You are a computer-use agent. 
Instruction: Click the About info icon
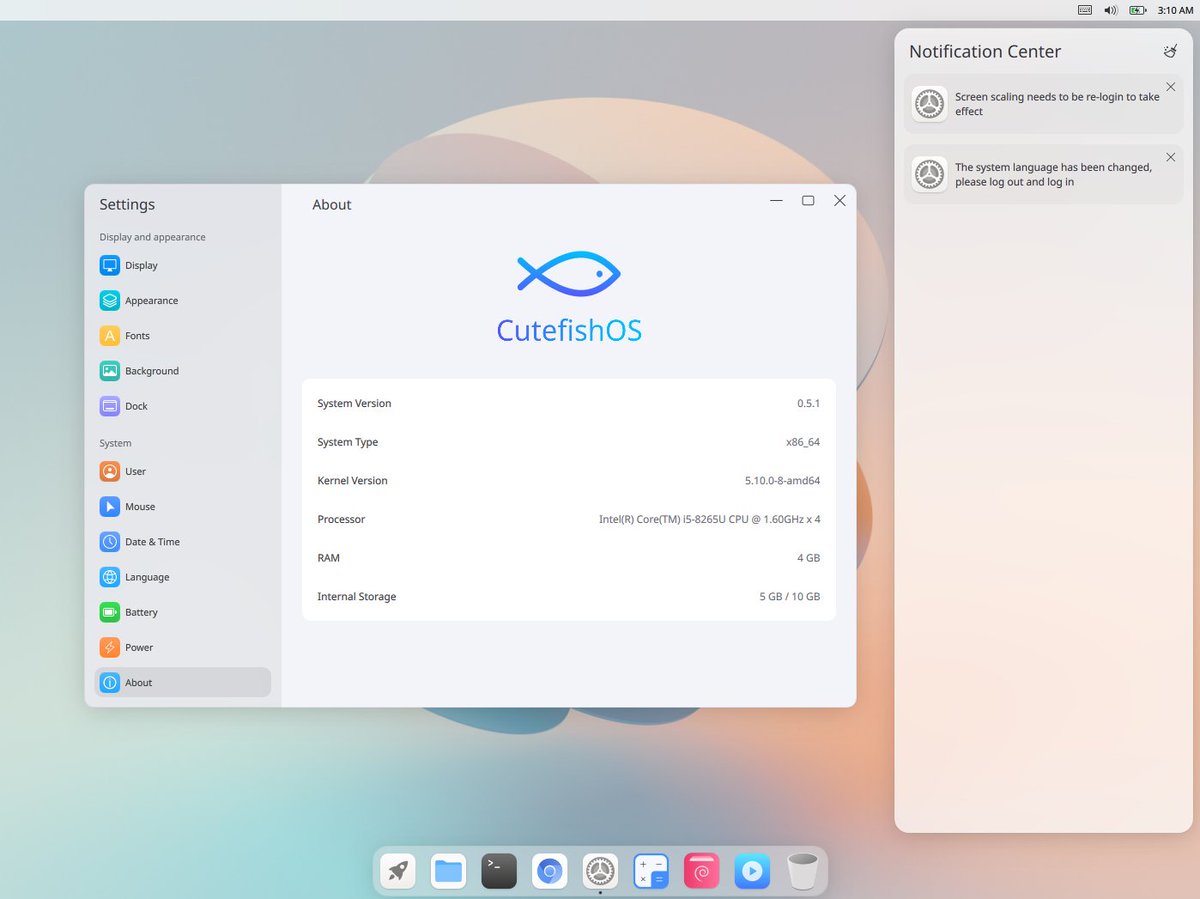click(110, 683)
